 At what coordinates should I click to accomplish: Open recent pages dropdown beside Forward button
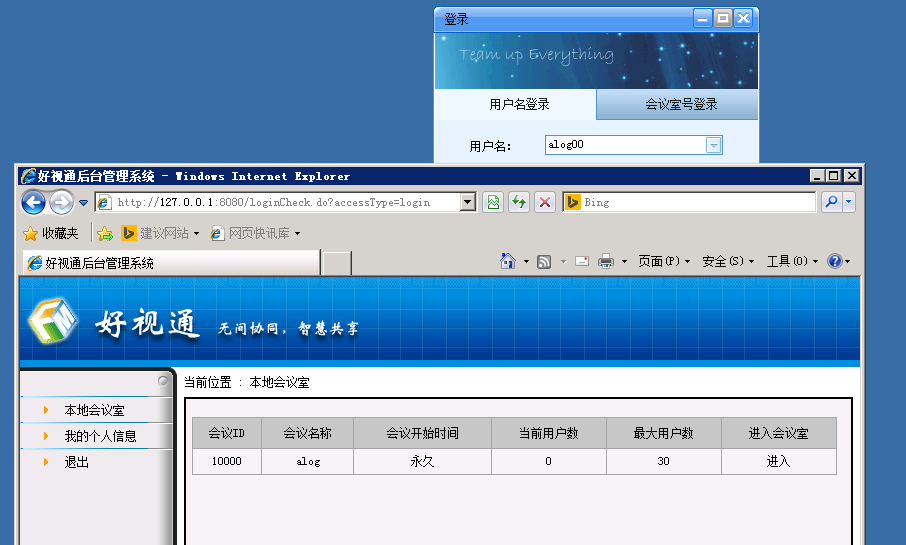click(83, 203)
